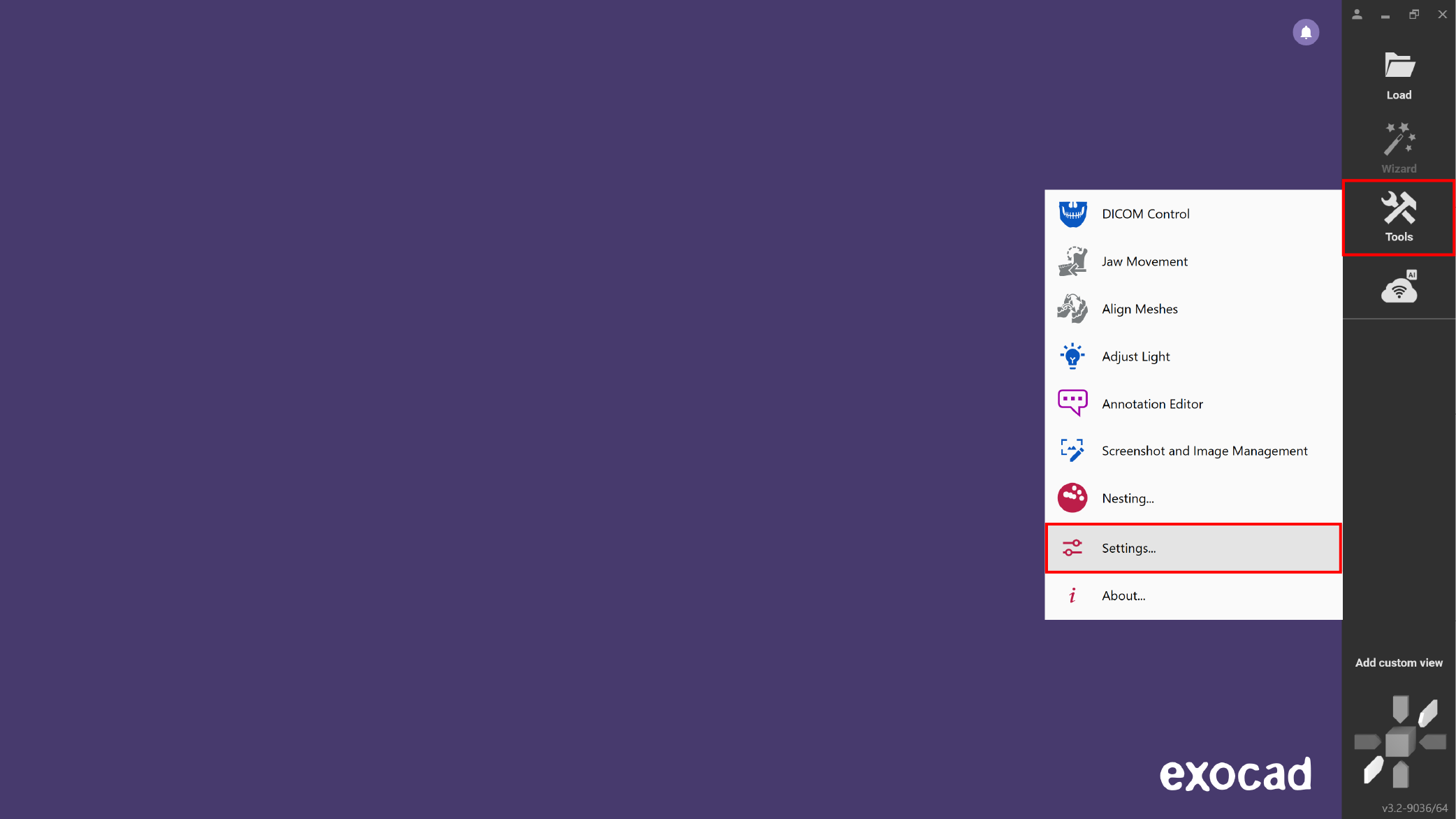
Task: Click the About info icon
Action: coord(1072,595)
